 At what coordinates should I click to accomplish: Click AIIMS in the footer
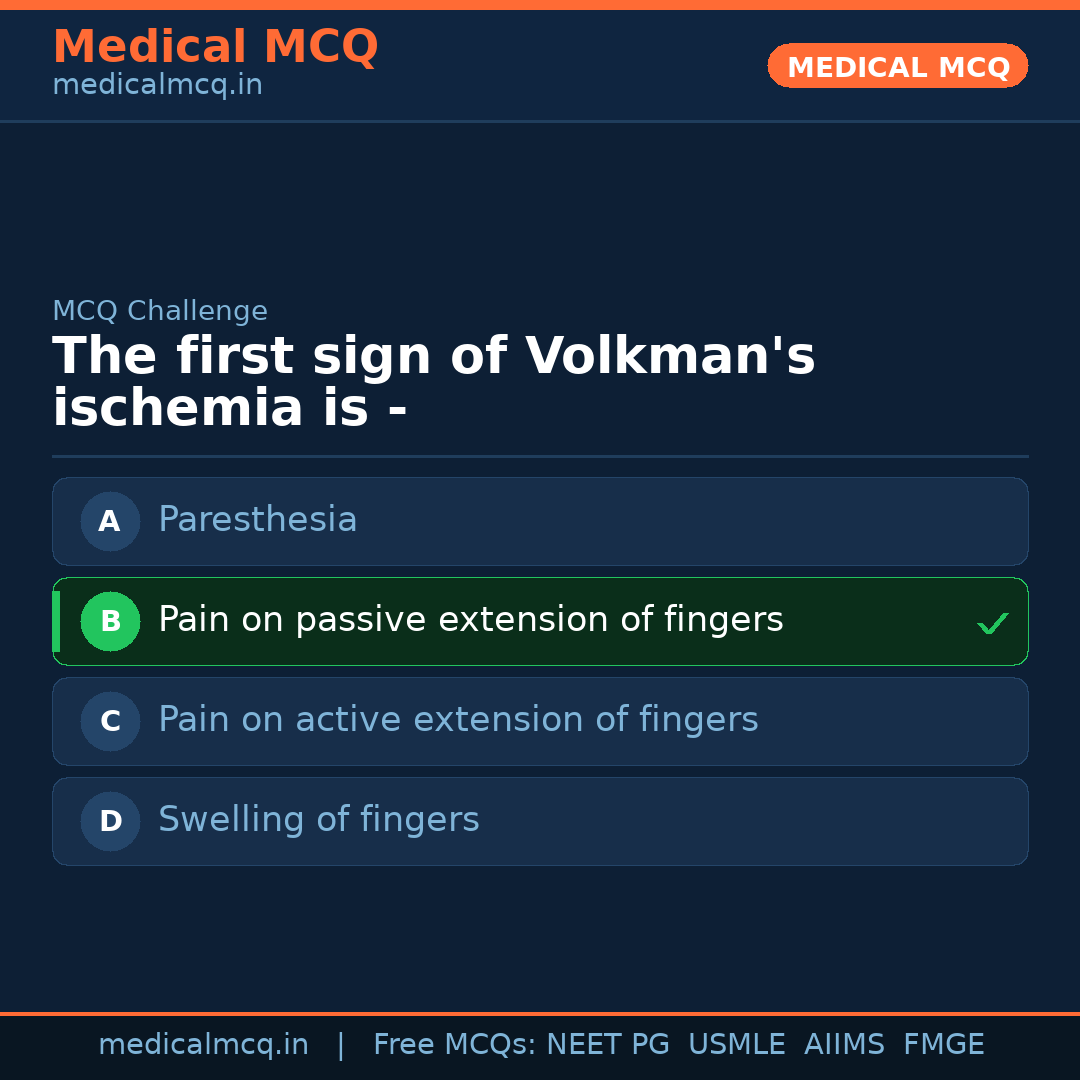[x=844, y=1045]
